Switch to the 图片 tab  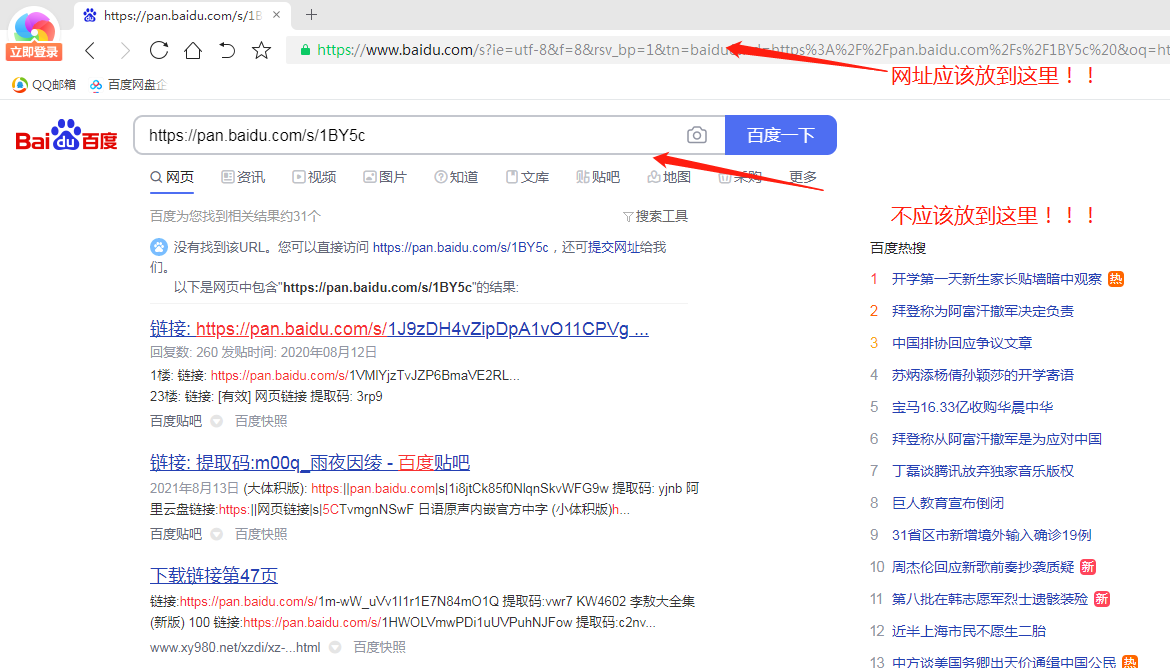coord(385,177)
